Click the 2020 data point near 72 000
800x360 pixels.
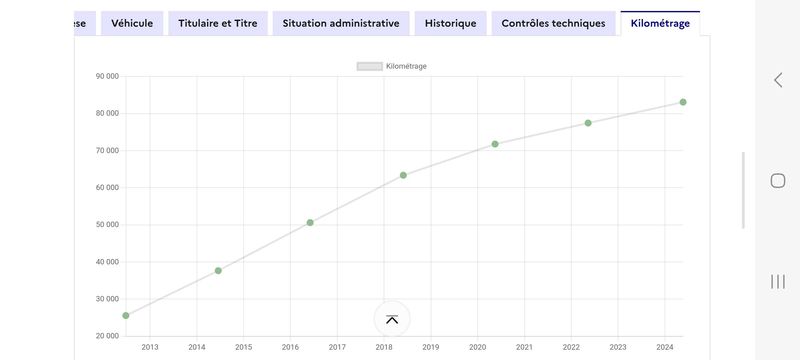(x=495, y=144)
